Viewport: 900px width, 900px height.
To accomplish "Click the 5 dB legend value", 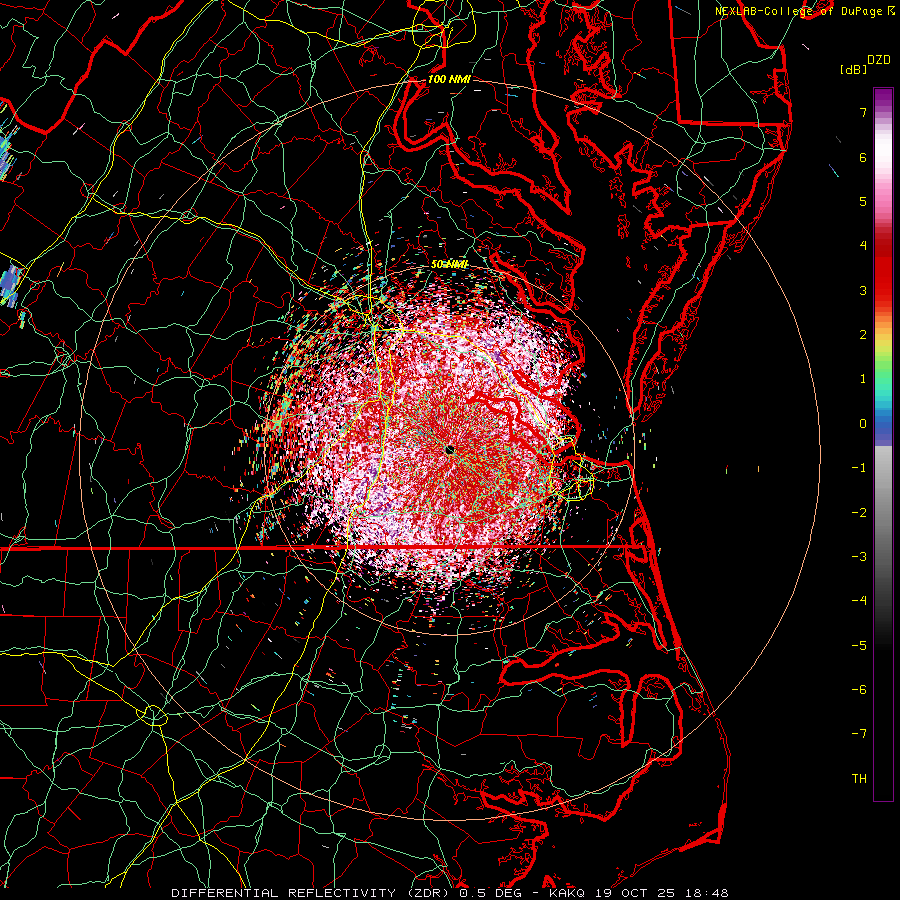I will point(863,201).
